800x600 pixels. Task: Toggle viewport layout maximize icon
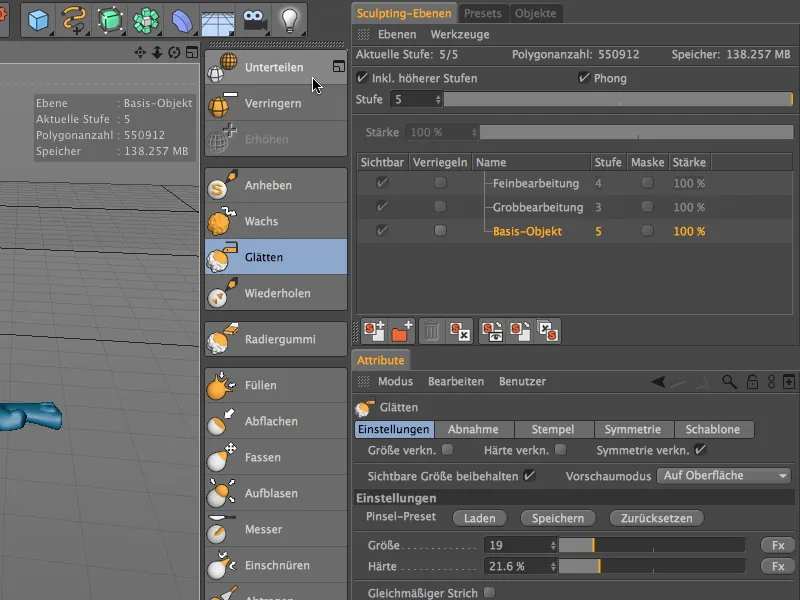coord(192,52)
